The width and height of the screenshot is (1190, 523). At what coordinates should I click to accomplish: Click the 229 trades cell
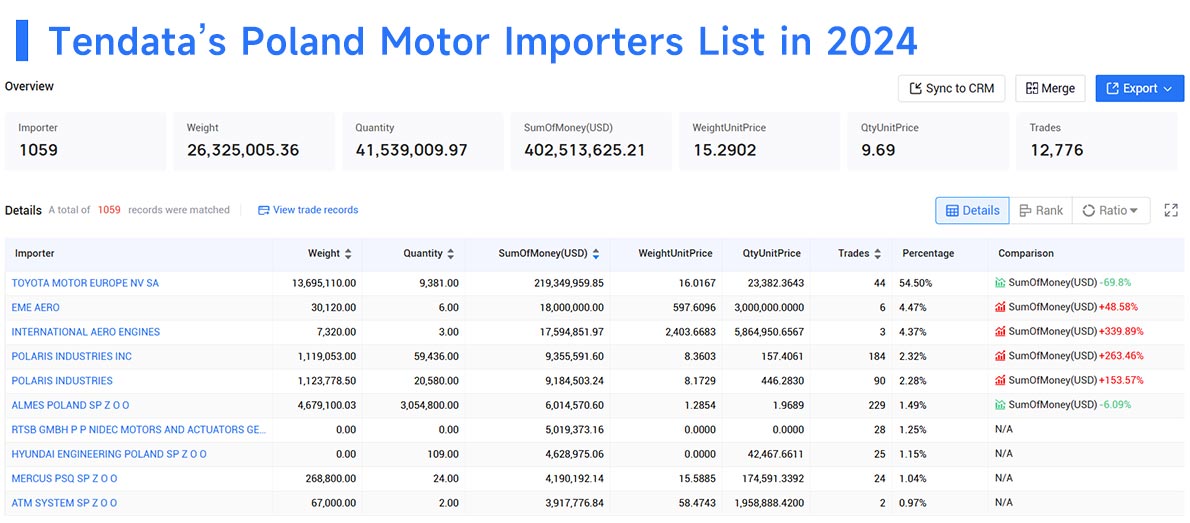[x=876, y=405]
